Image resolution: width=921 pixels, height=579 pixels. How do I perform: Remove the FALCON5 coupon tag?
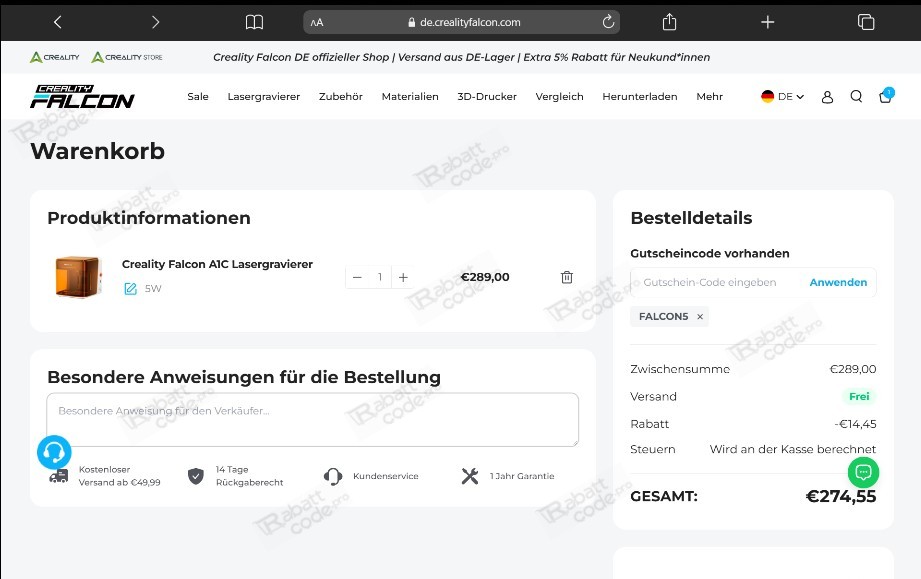point(700,317)
